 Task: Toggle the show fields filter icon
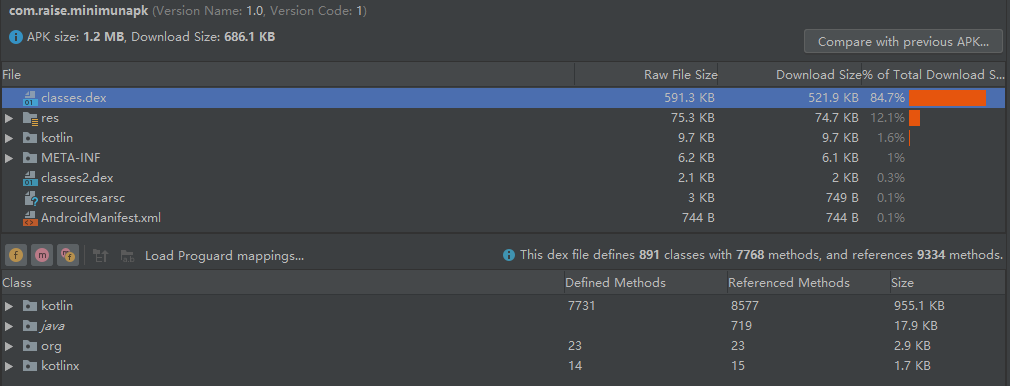(x=17, y=255)
